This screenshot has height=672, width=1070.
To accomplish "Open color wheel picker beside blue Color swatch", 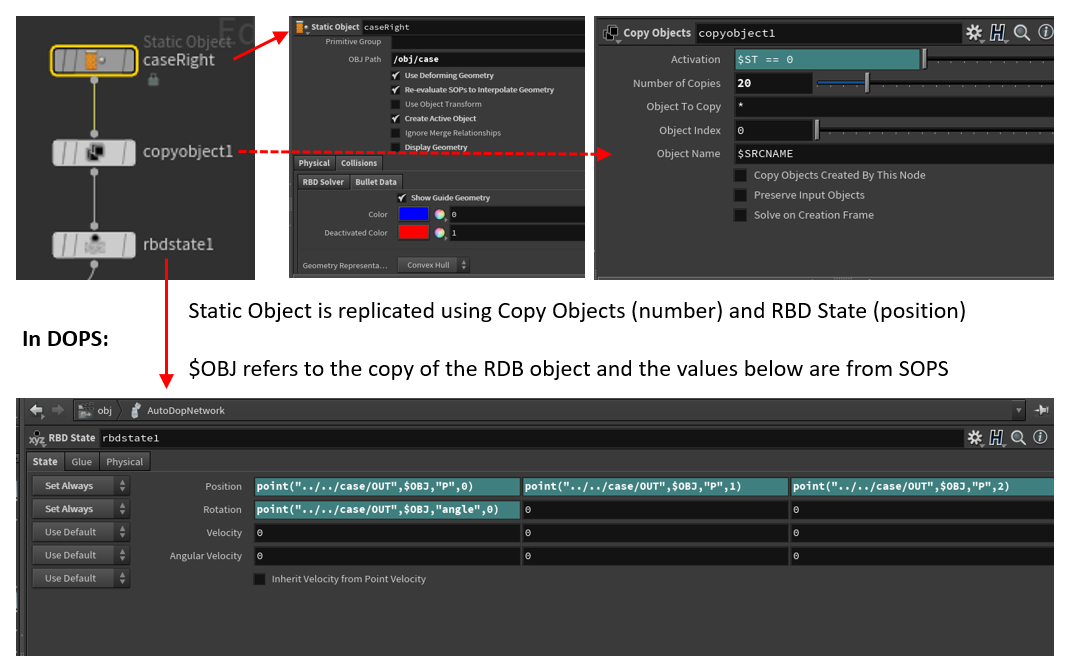I will coord(438,214).
